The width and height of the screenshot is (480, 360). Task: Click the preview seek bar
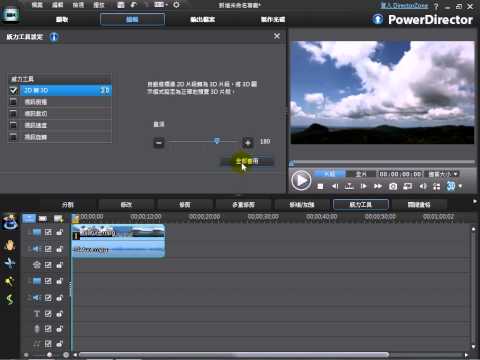coord(382,163)
